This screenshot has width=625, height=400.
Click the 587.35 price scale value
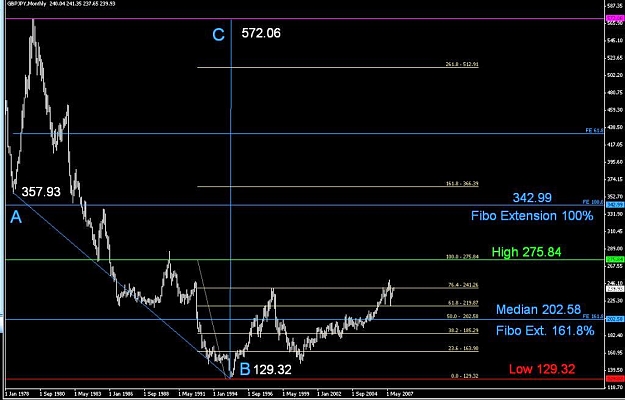click(614, 6)
